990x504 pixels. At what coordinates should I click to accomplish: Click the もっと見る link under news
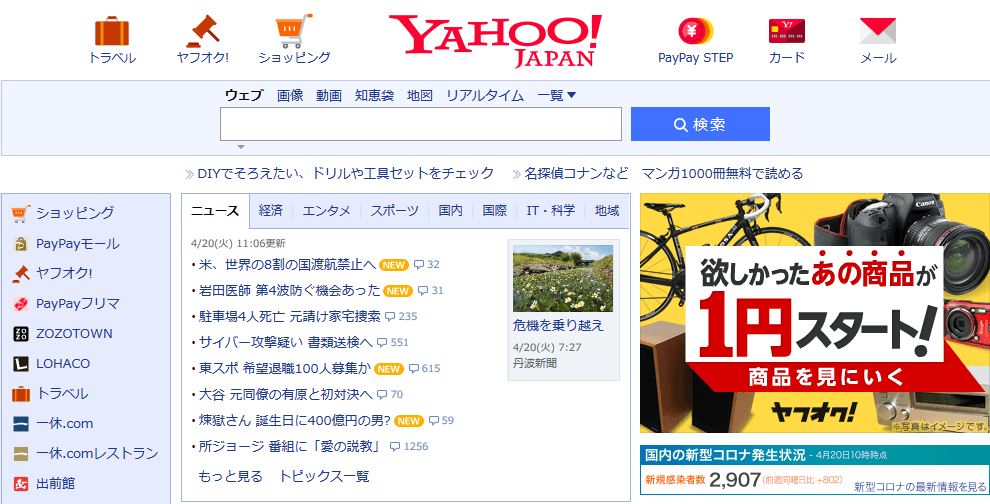pyautogui.click(x=230, y=476)
